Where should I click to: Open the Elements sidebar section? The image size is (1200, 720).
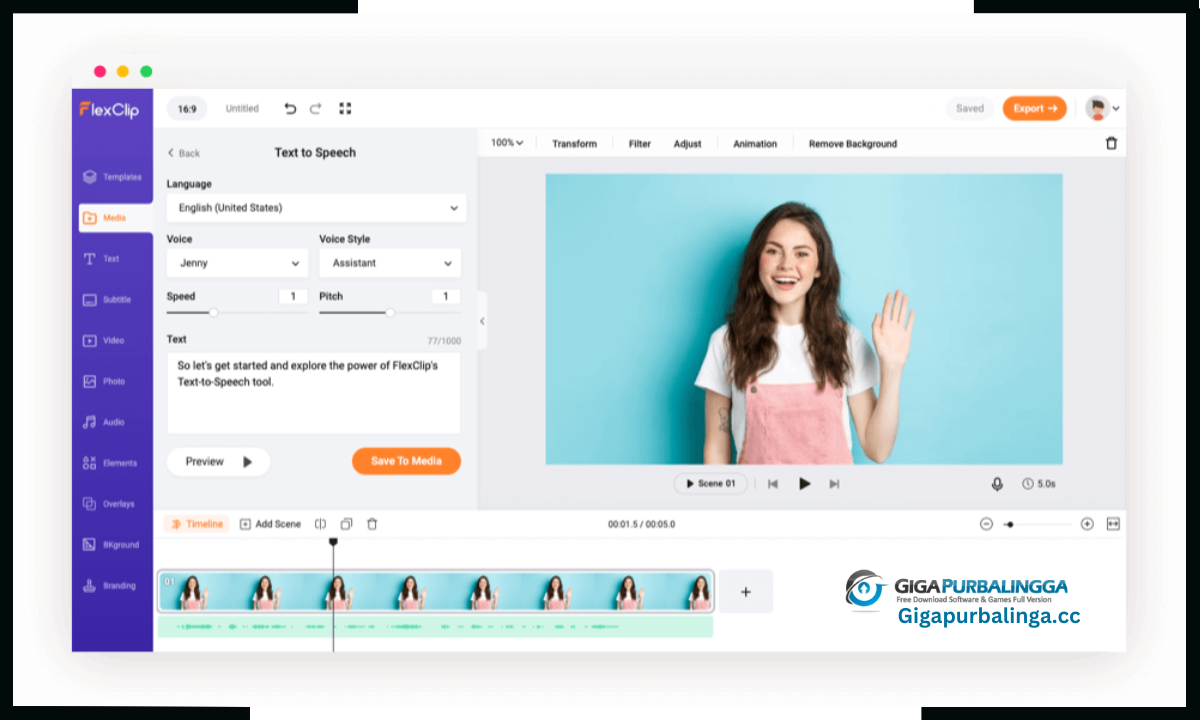[112, 463]
